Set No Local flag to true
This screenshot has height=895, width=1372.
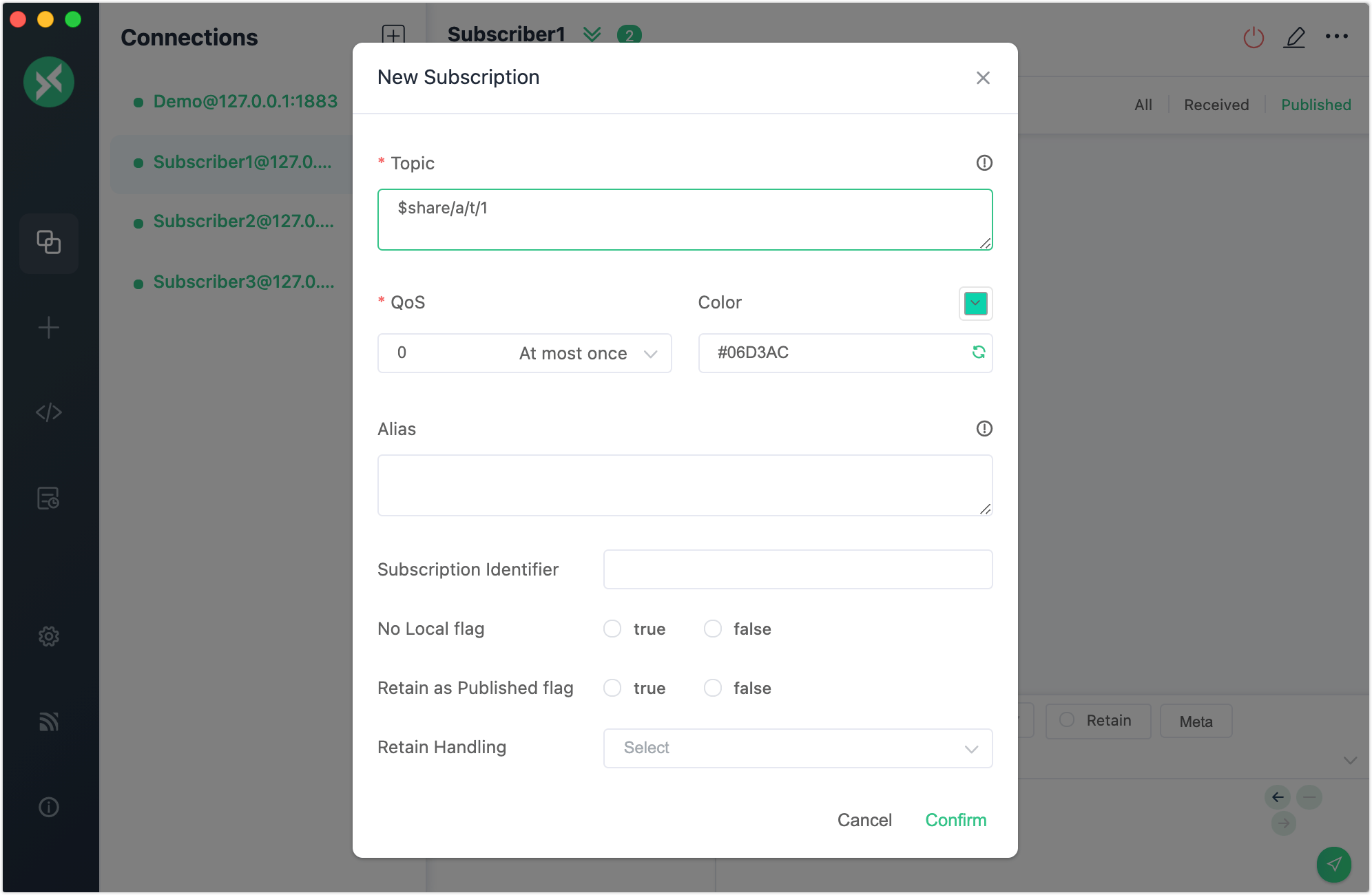coord(612,629)
